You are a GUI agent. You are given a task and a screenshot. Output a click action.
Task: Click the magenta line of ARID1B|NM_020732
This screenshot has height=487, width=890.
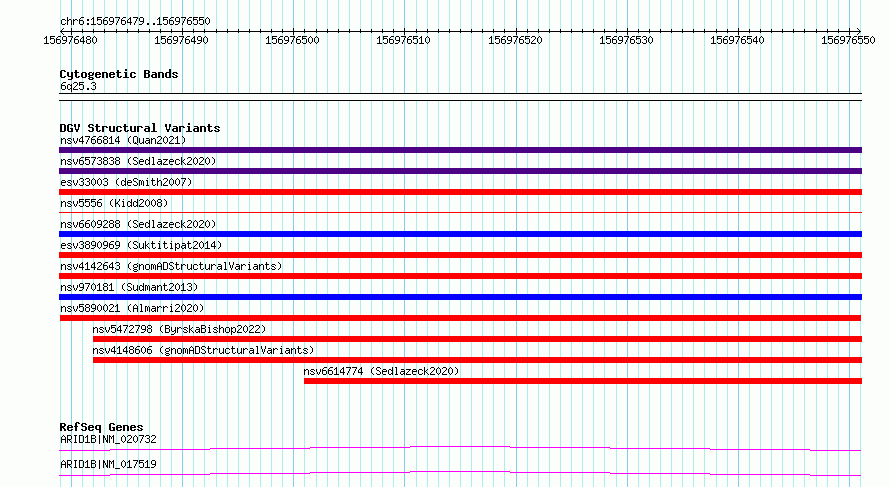pyautogui.click(x=460, y=448)
